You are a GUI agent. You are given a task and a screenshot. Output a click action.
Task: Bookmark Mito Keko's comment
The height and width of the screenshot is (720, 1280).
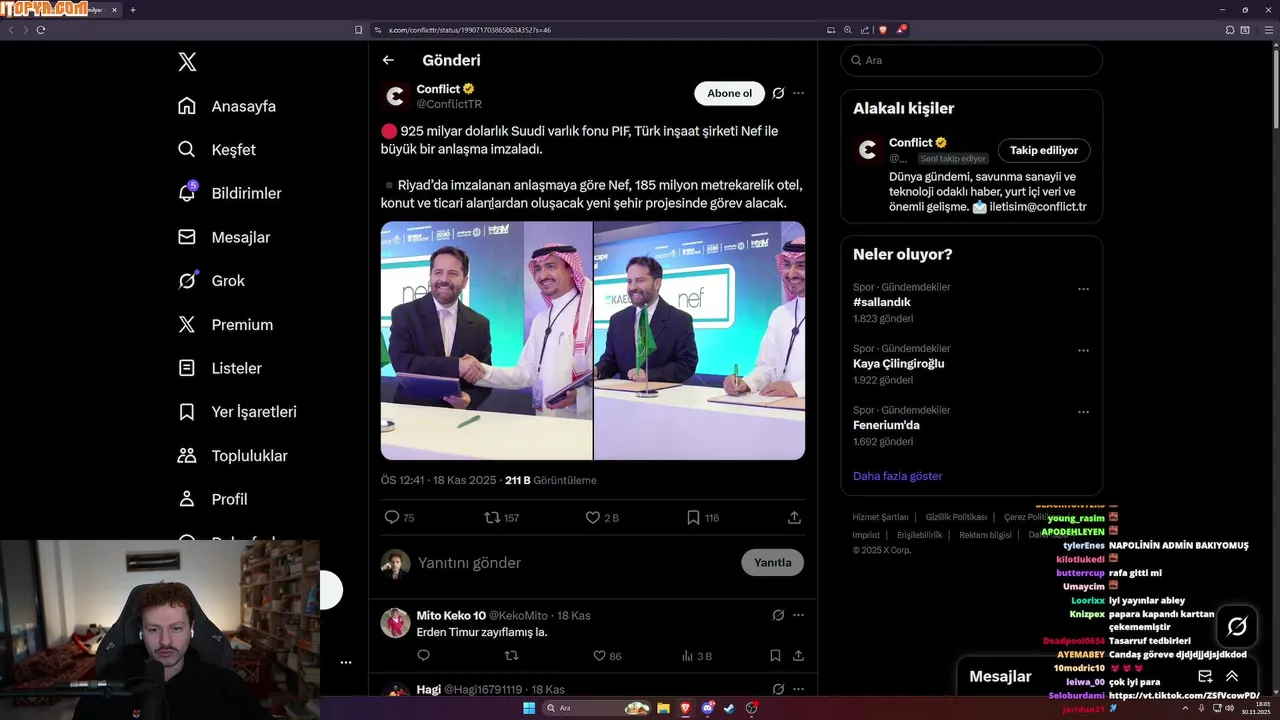pyautogui.click(x=775, y=656)
